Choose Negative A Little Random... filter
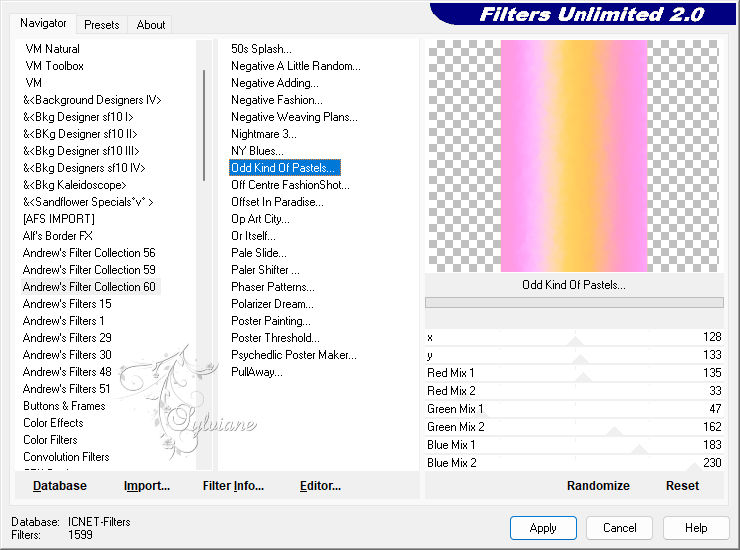The image size is (740, 550). click(x=295, y=66)
